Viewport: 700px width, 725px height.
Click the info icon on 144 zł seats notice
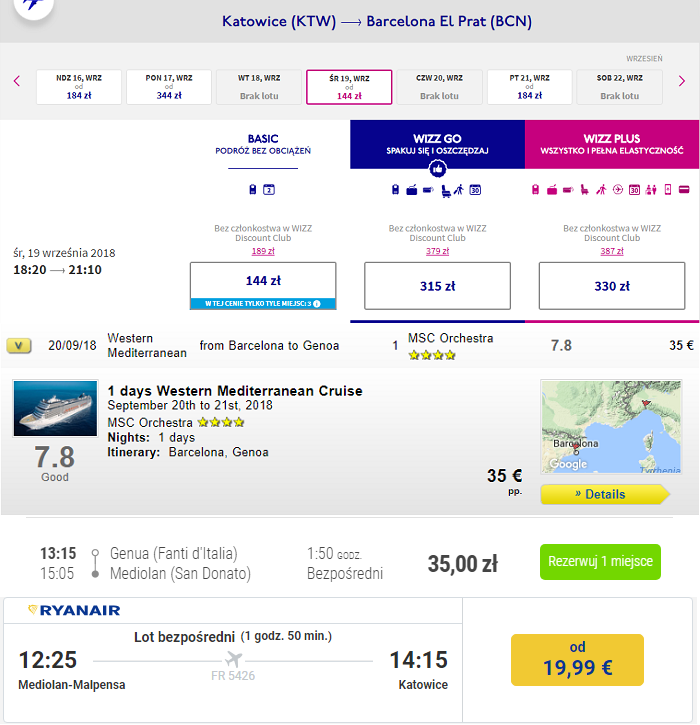(317, 304)
